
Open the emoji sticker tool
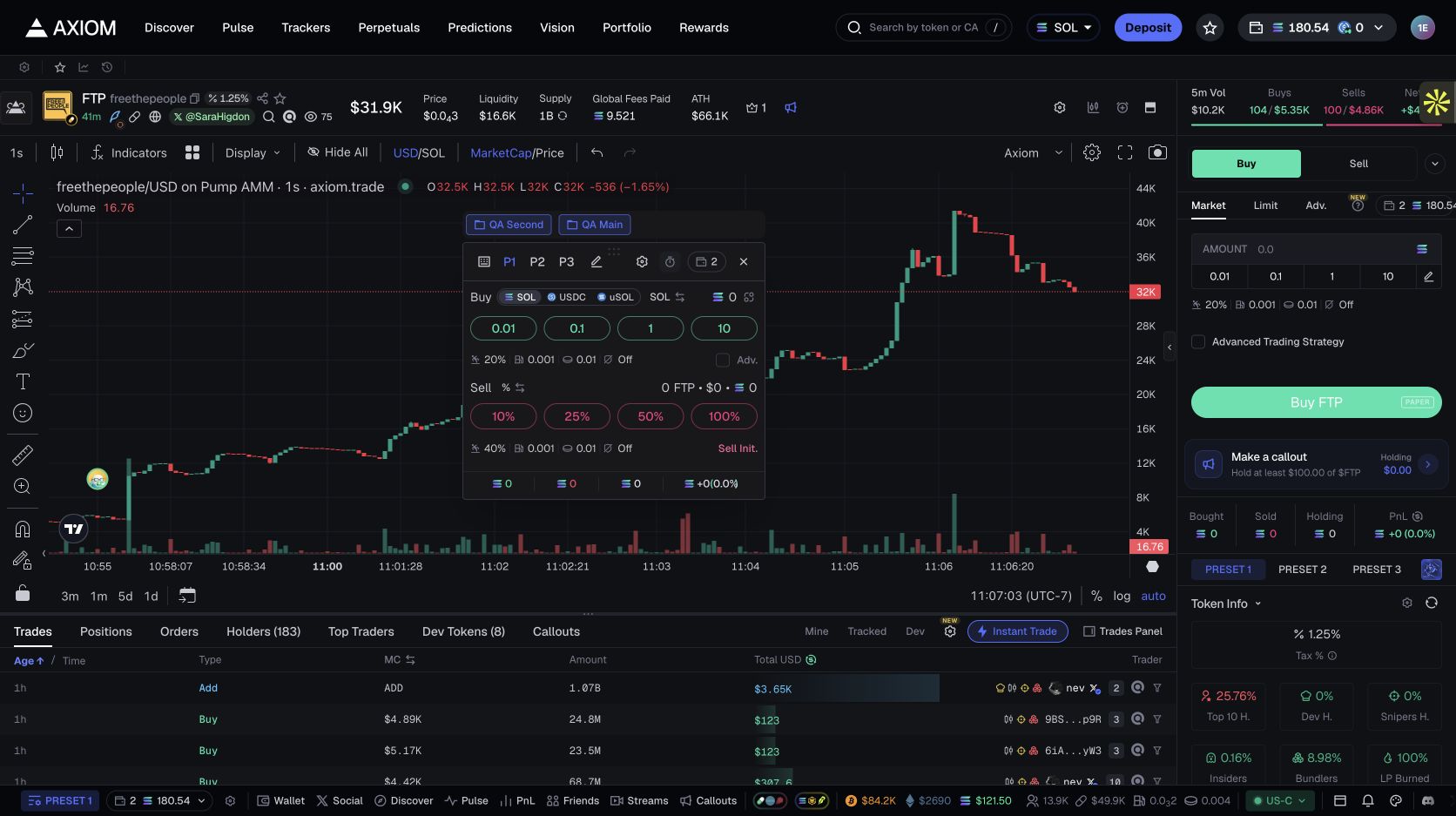click(x=23, y=413)
